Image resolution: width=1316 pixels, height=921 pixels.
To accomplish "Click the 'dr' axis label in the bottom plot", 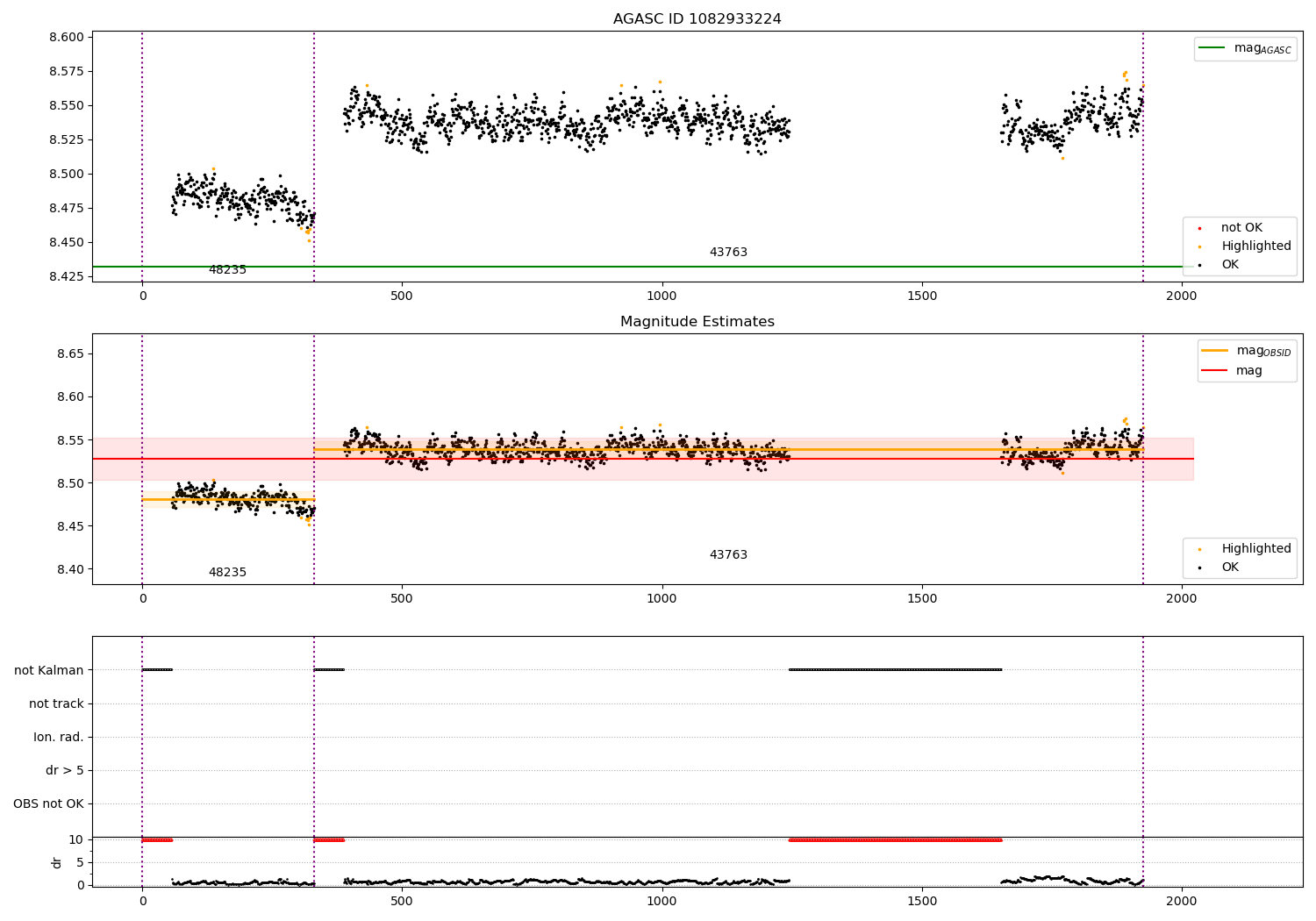I will [x=57, y=862].
